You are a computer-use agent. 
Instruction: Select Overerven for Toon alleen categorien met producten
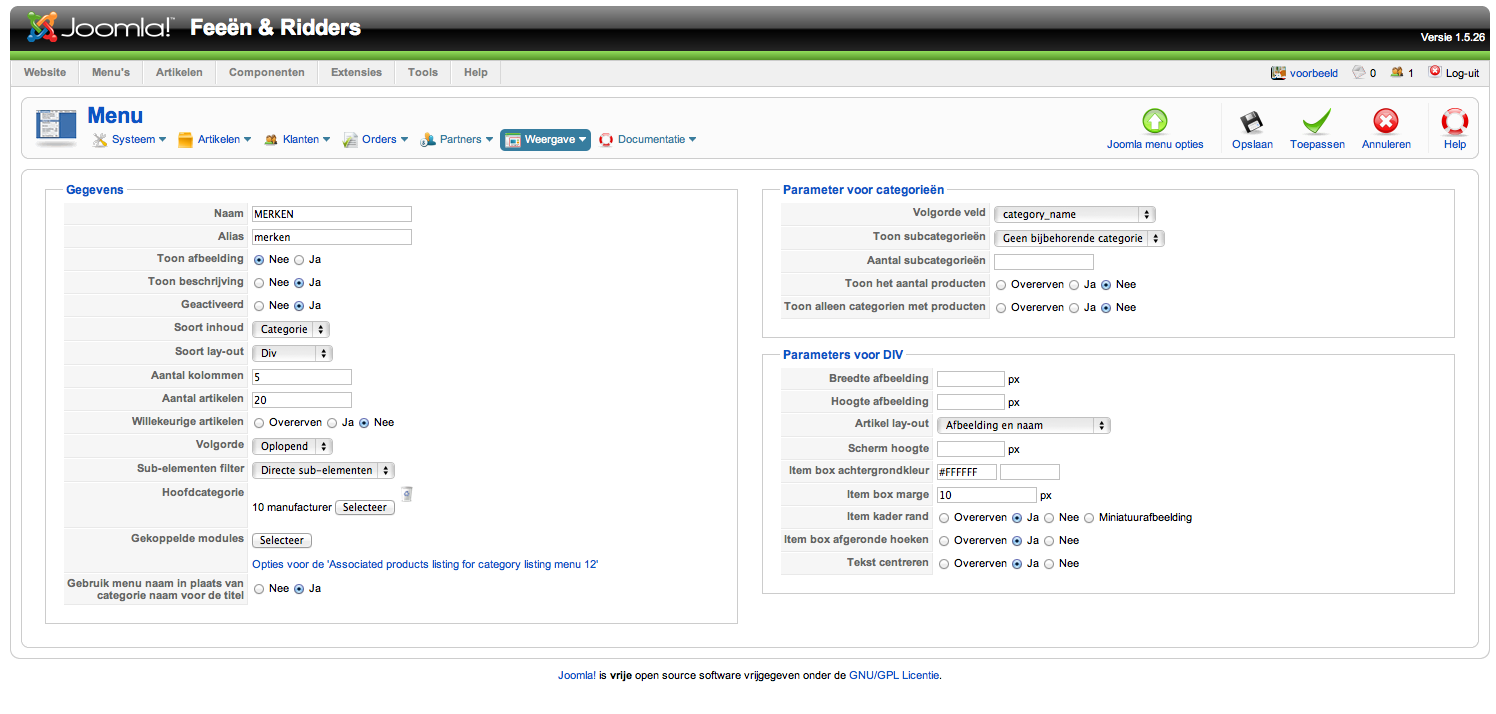(1001, 308)
